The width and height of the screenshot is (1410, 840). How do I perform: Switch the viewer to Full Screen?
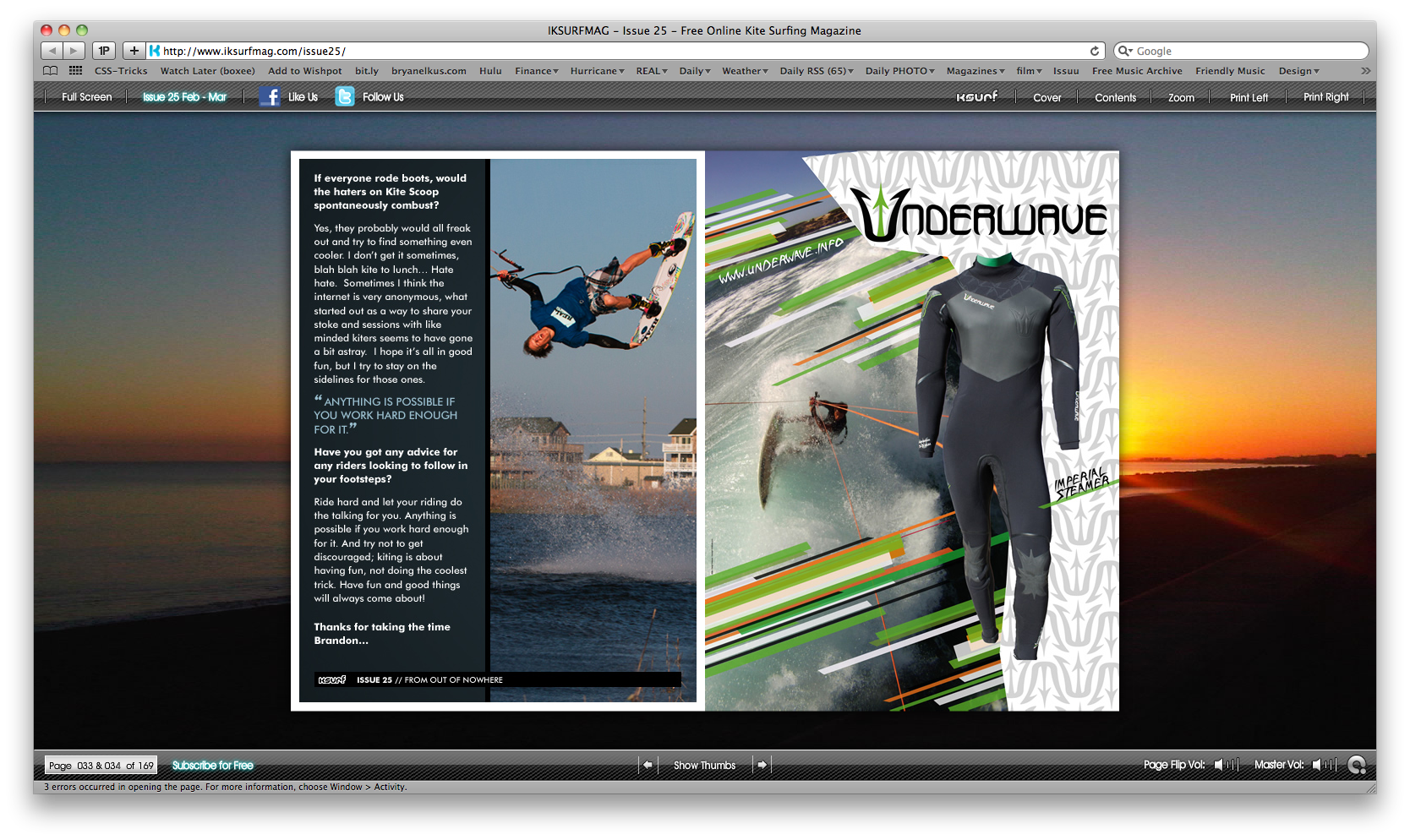pyautogui.click(x=86, y=97)
